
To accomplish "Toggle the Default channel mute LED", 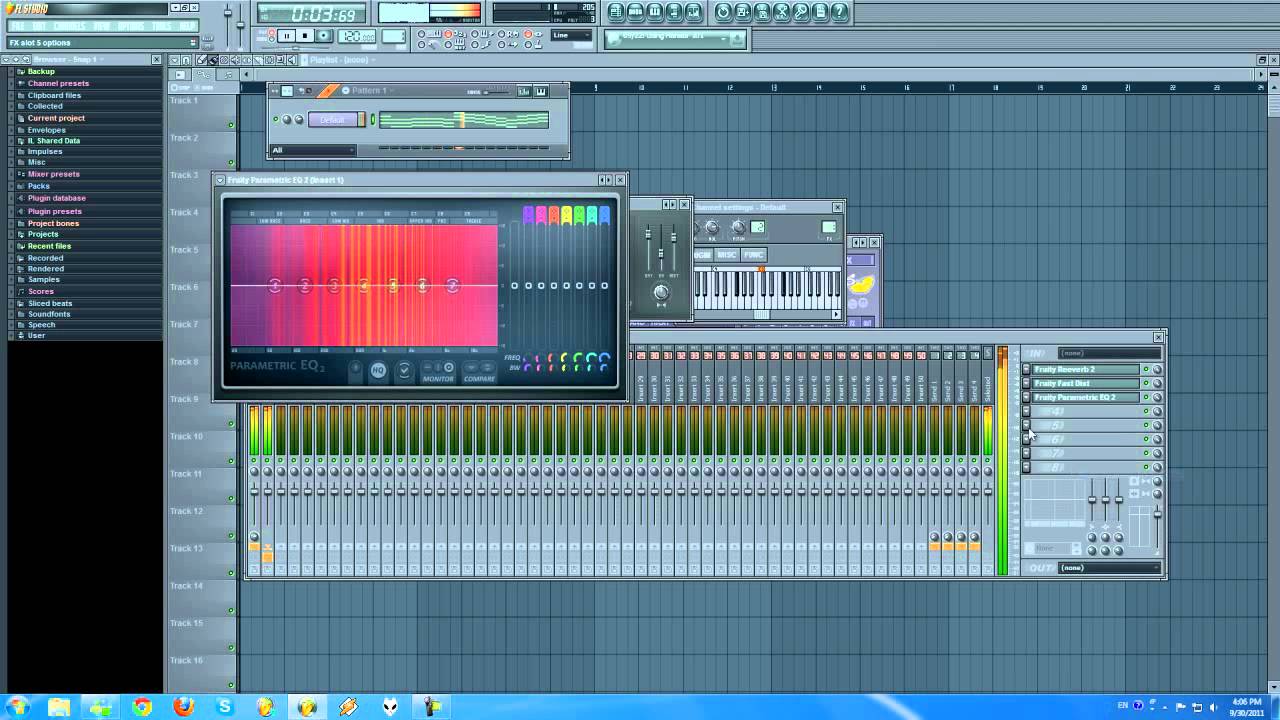I will (276, 120).
